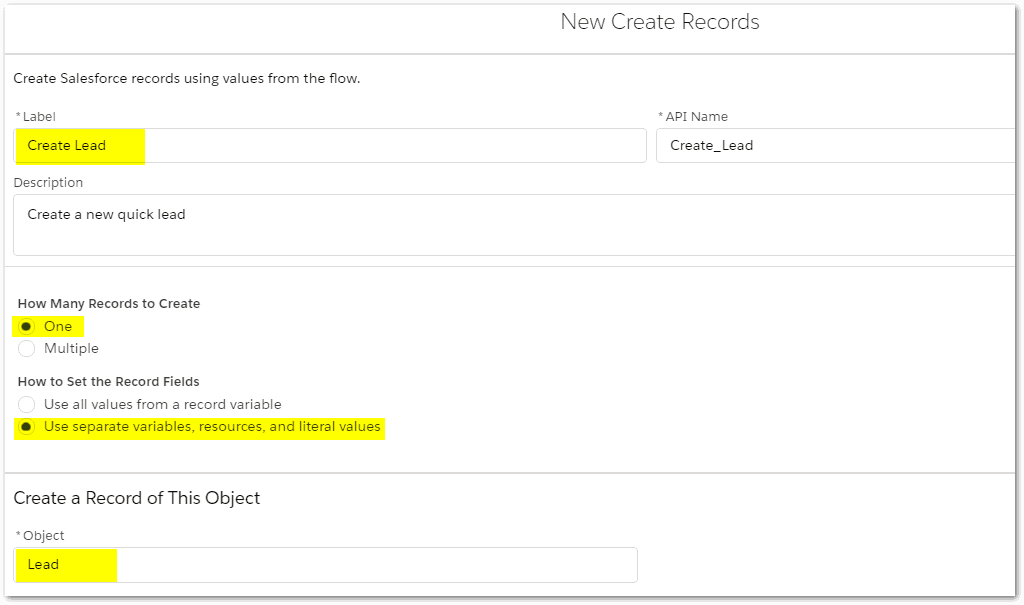Click the API Name input field
Screen dimensions: 1024x605
(x=835, y=146)
